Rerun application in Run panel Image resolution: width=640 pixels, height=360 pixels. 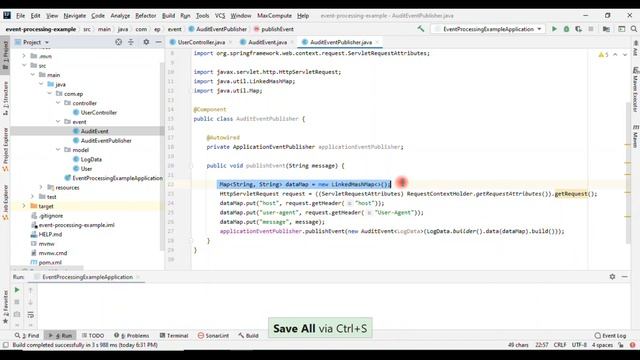[17, 290]
